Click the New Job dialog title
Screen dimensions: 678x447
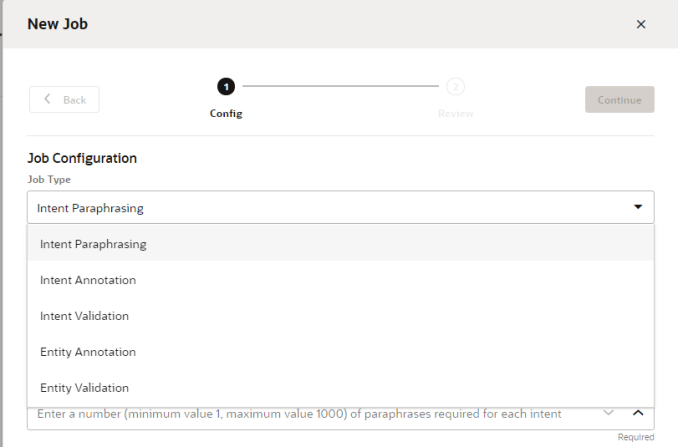pos(58,24)
